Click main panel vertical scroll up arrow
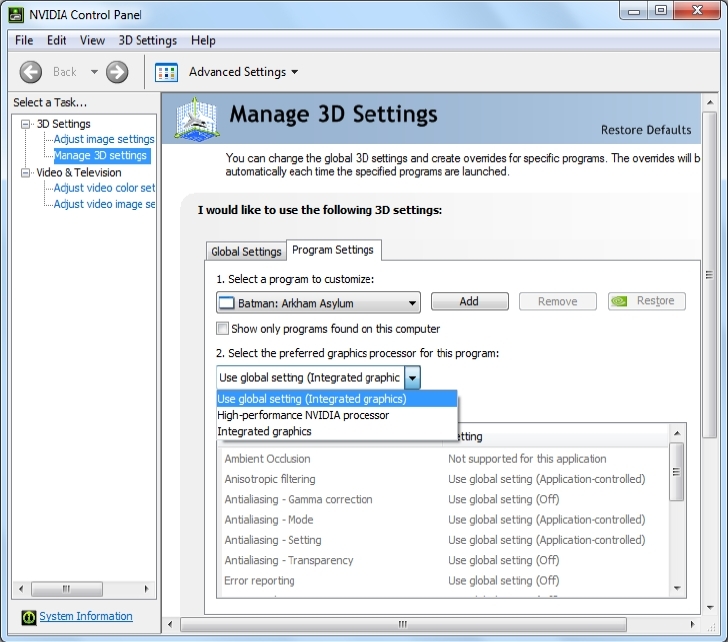Viewport: 728px width, 642px height. click(x=710, y=102)
